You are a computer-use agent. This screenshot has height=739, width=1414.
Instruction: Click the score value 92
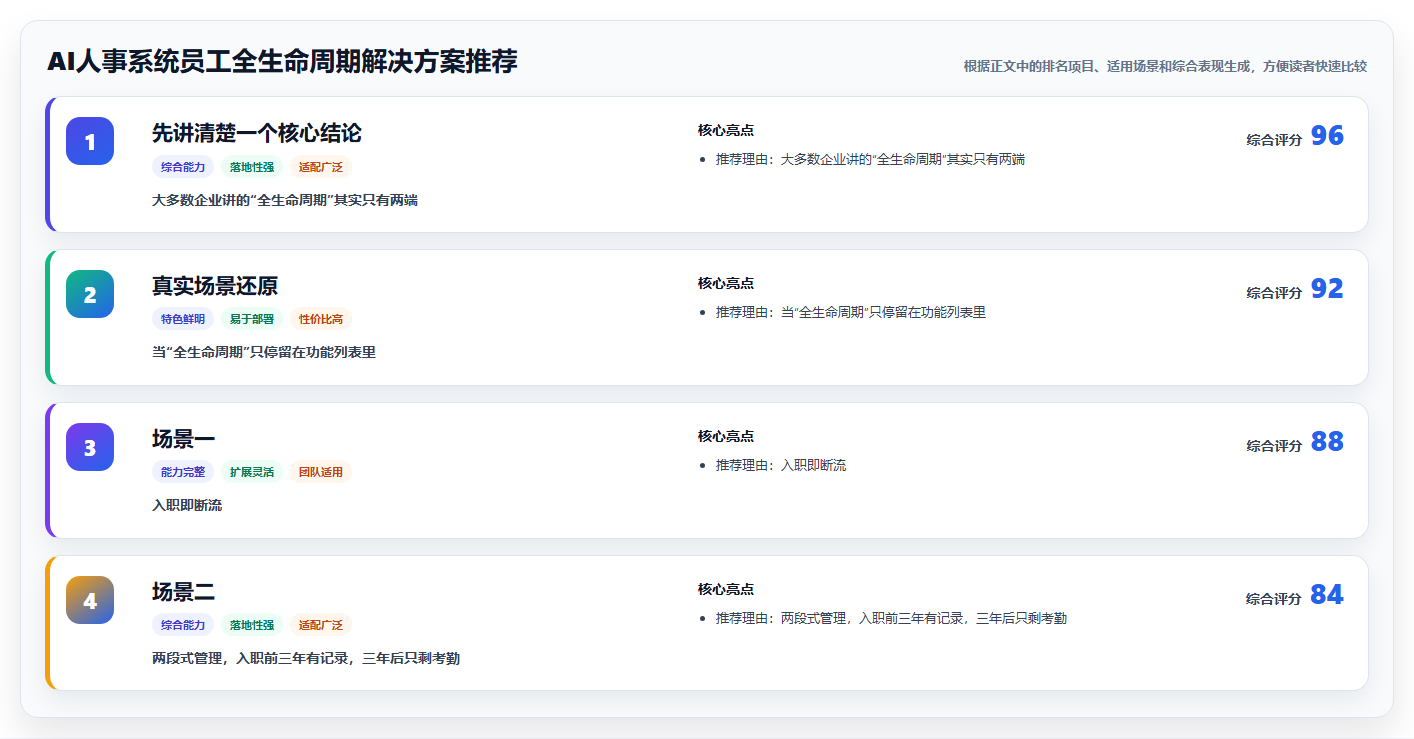1327,289
